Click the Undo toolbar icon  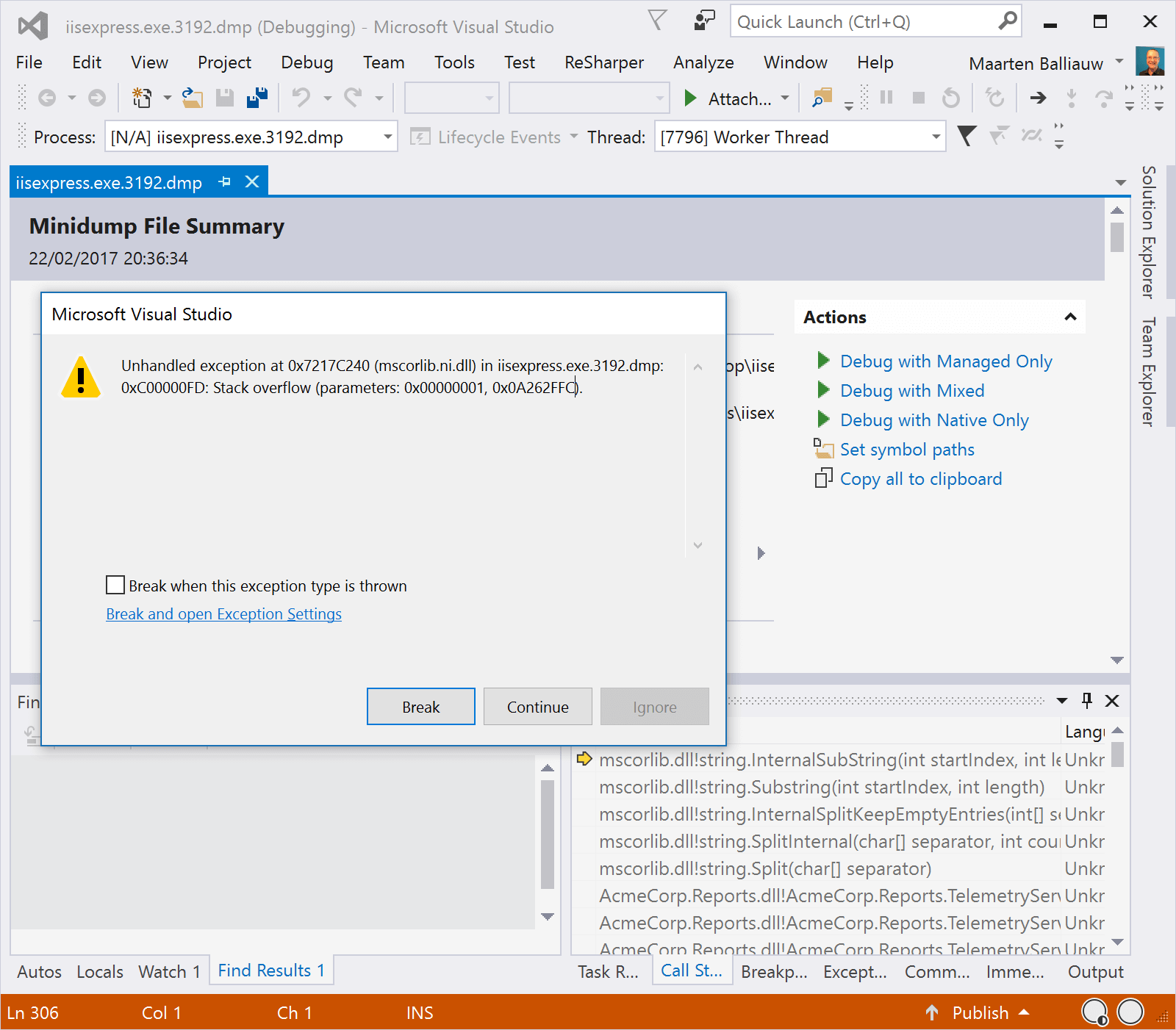(x=301, y=98)
